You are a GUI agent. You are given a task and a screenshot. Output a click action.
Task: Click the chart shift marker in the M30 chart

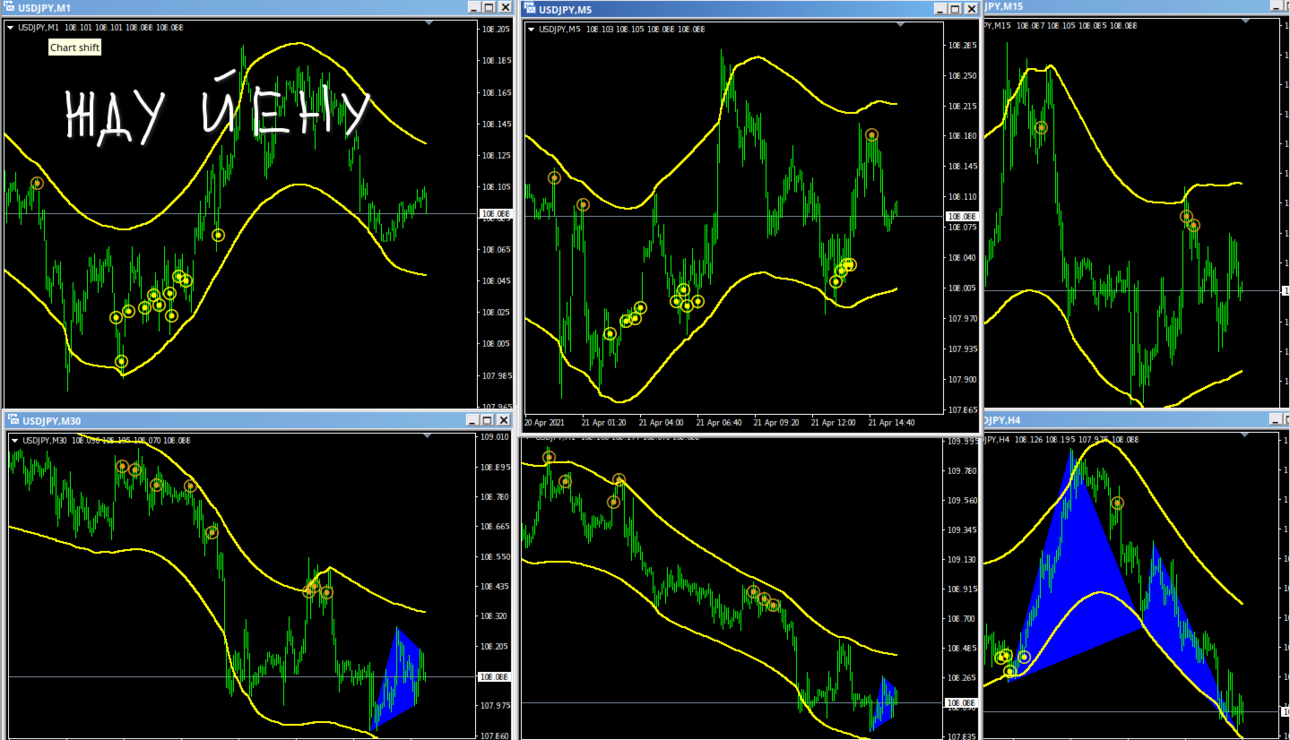coord(428,436)
